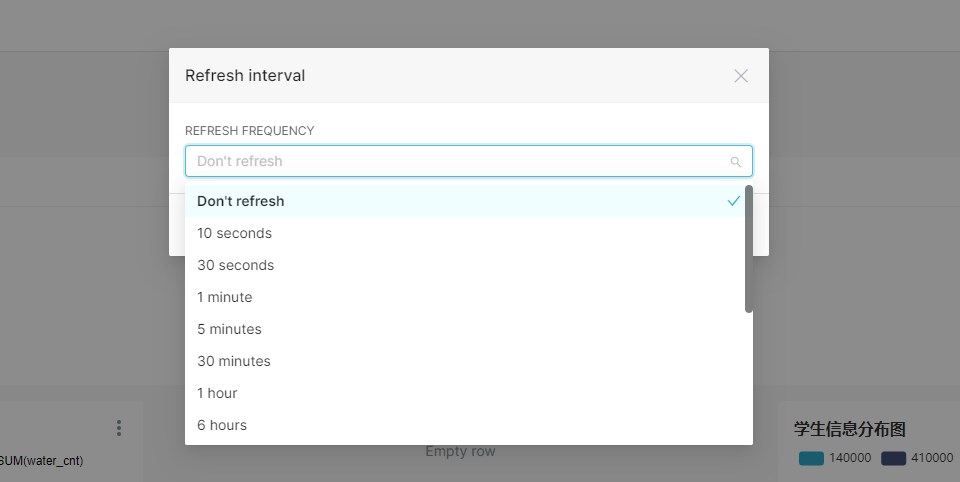Choose the 30 minutes option
Image resolution: width=960 pixels, height=482 pixels.
point(234,361)
